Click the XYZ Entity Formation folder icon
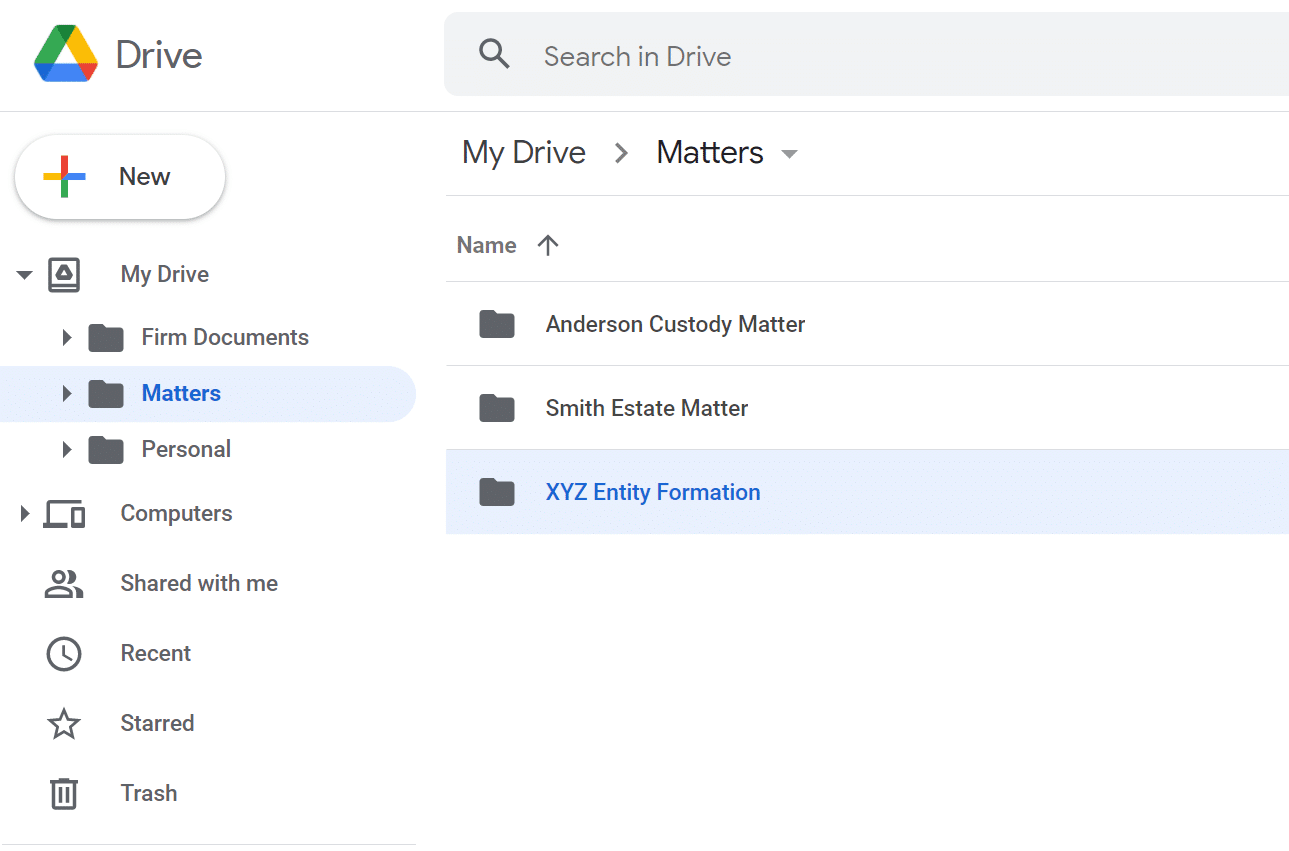The image size is (1289, 851). pyautogui.click(x=497, y=492)
